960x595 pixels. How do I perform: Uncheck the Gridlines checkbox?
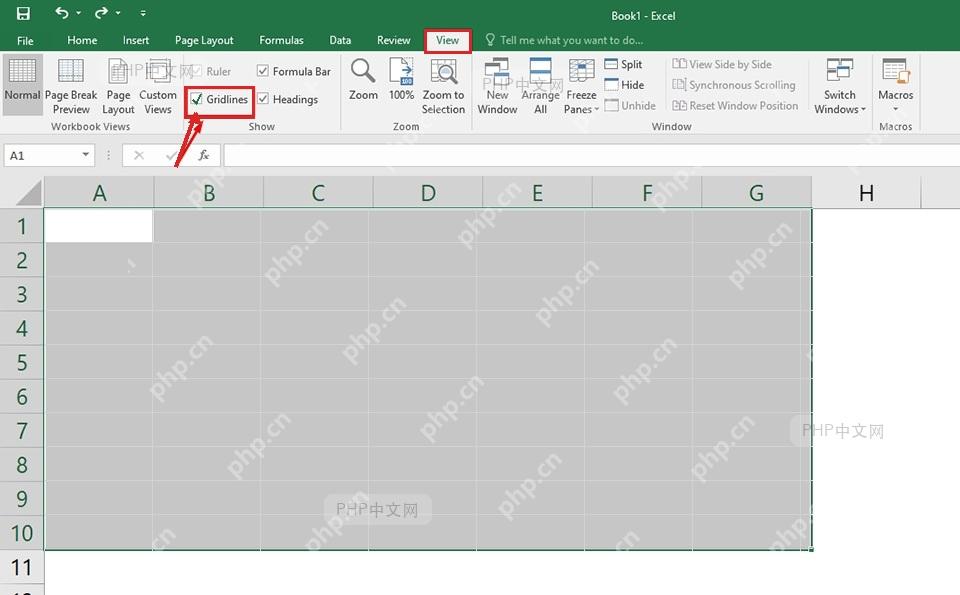(x=197, y=99)
